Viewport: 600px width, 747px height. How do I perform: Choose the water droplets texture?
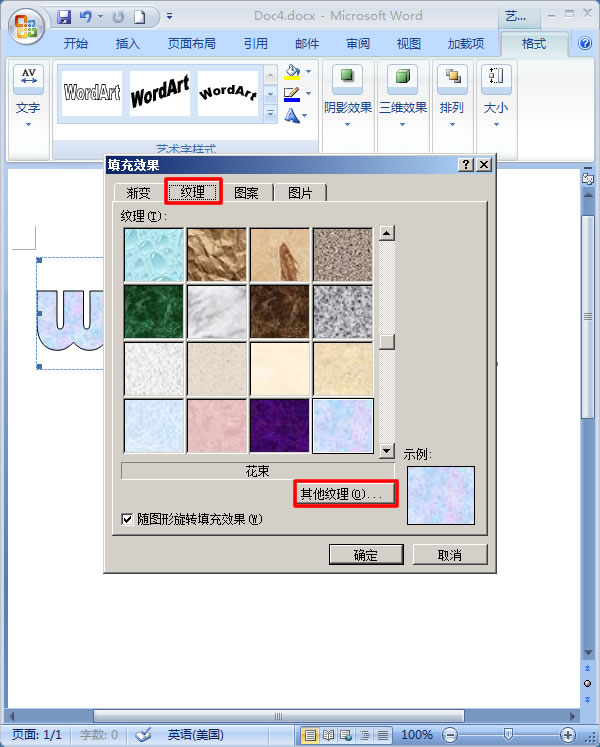coord(153,255)
